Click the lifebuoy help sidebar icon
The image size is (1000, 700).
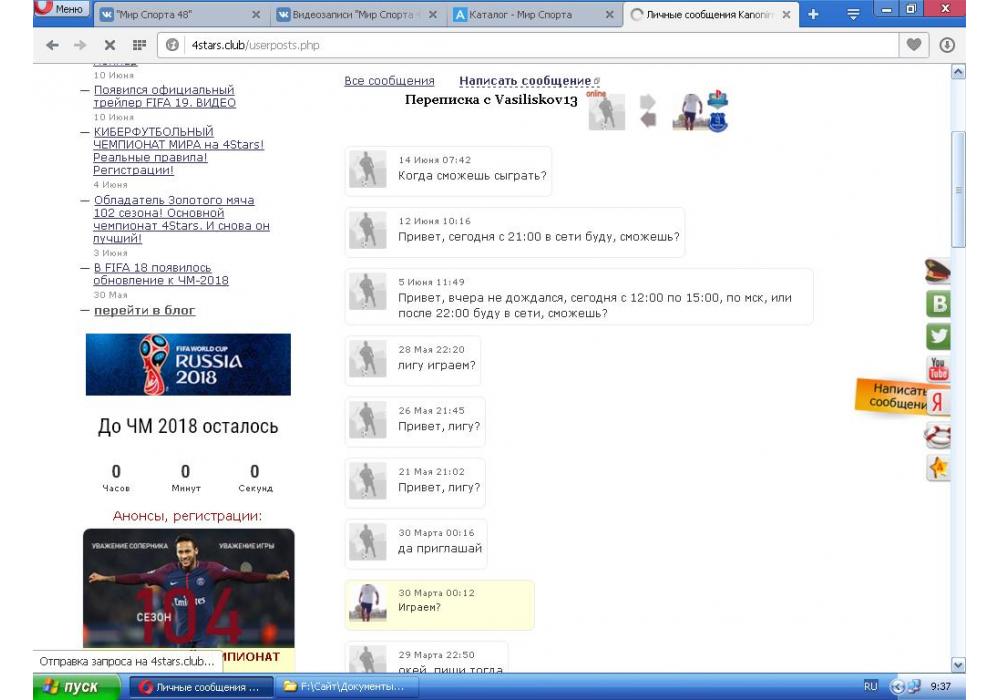pos(938,435)
